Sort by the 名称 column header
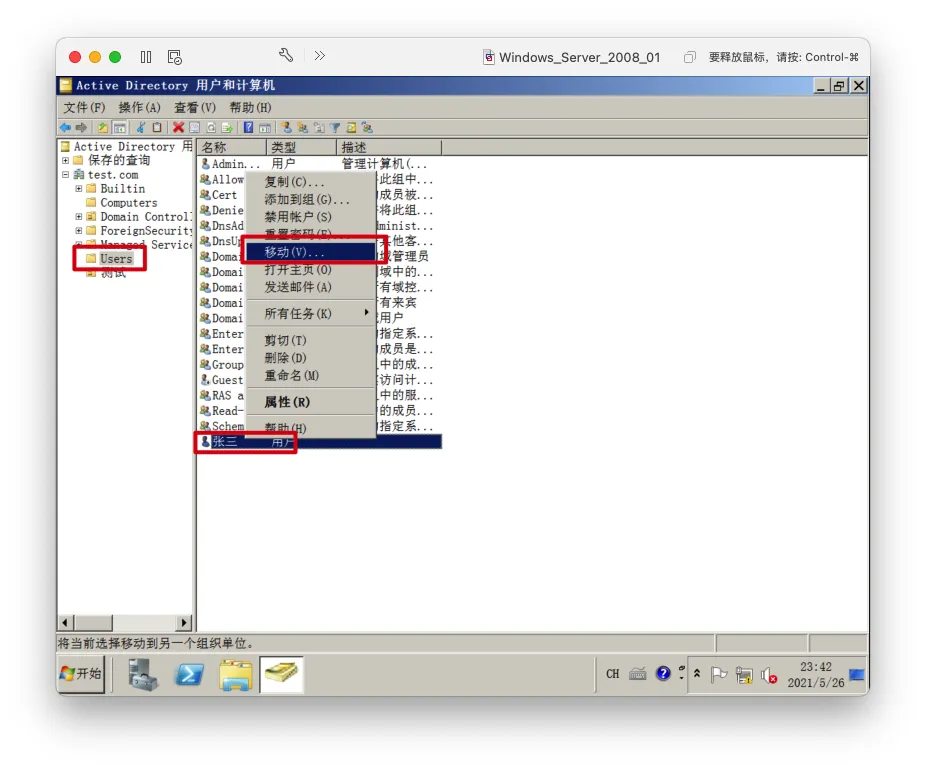The width and height of the screenshot is (926, 770). pyautogui.click(x=232, y=147)
